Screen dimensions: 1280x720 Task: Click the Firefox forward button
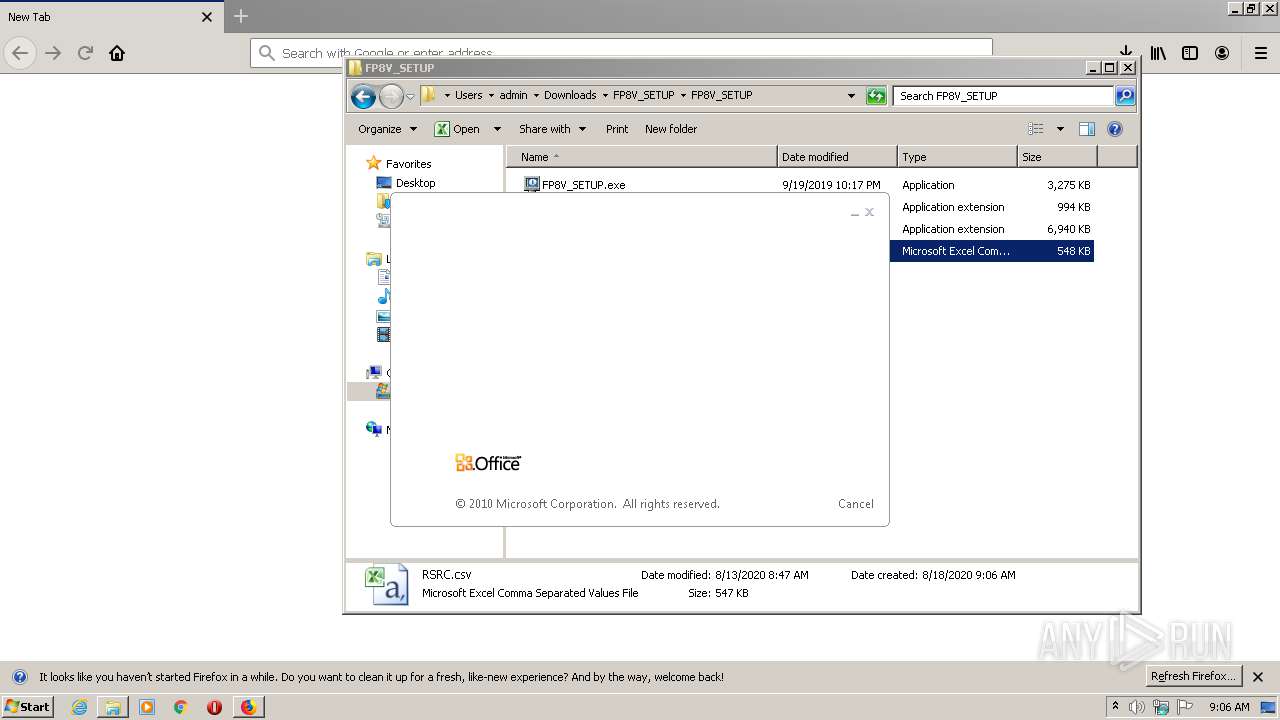pyautogui.click(x=53, y=53)
